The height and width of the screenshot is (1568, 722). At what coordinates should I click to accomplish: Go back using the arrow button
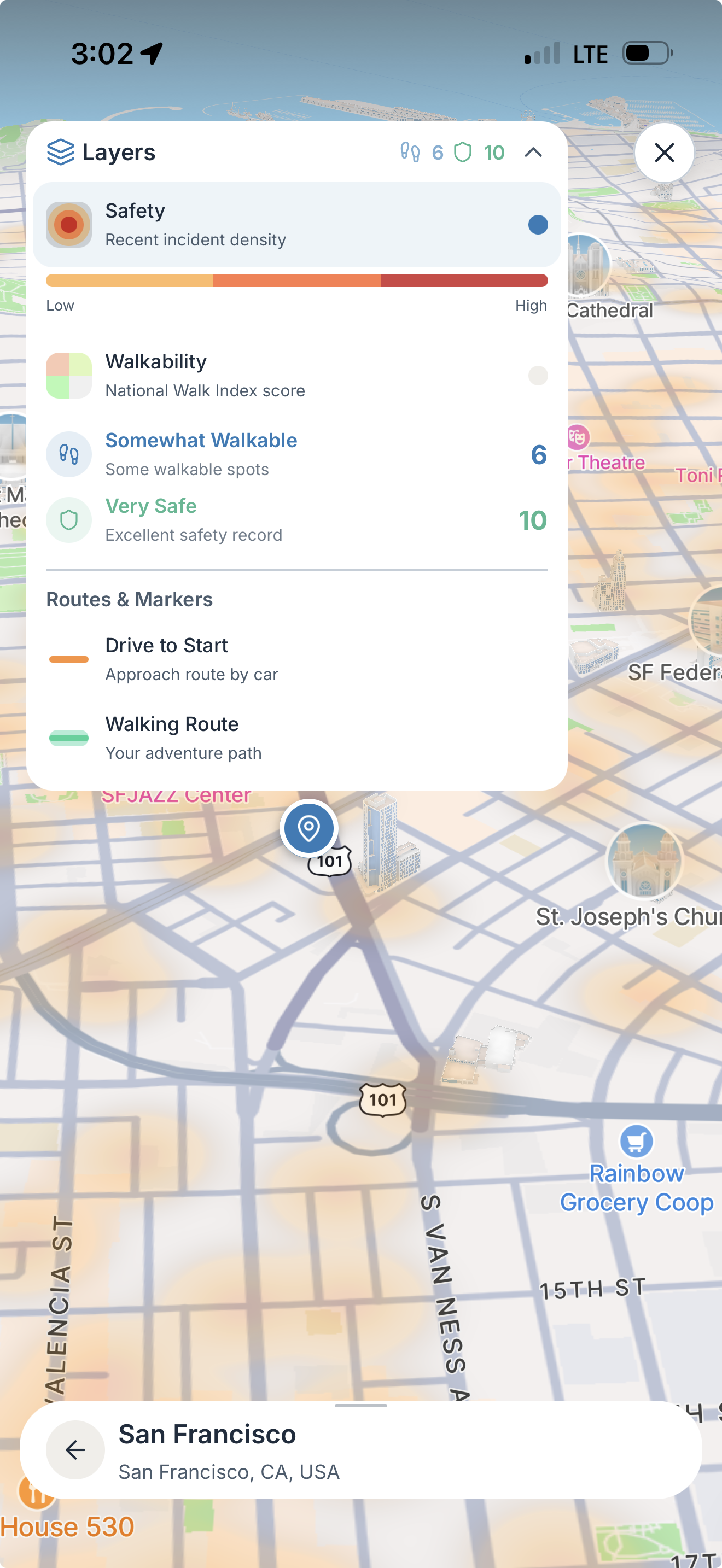point(75,1450)
